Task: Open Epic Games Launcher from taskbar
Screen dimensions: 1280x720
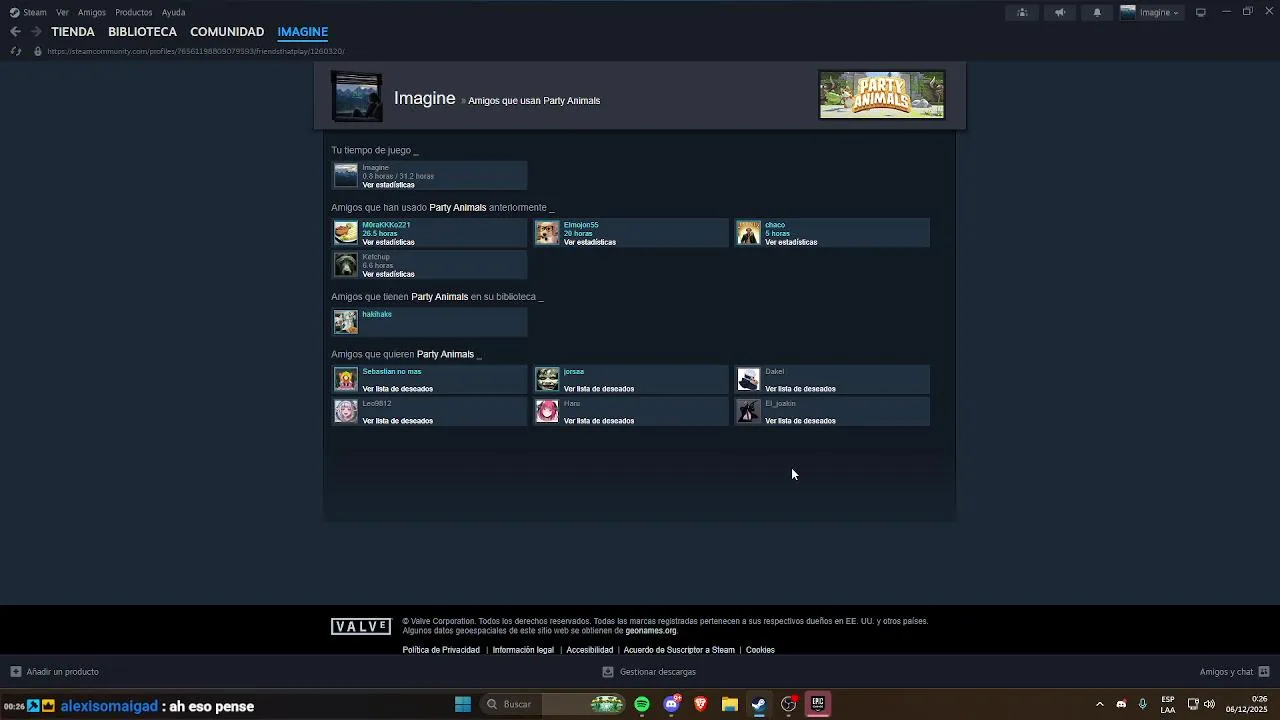Action: pos(818,705)
